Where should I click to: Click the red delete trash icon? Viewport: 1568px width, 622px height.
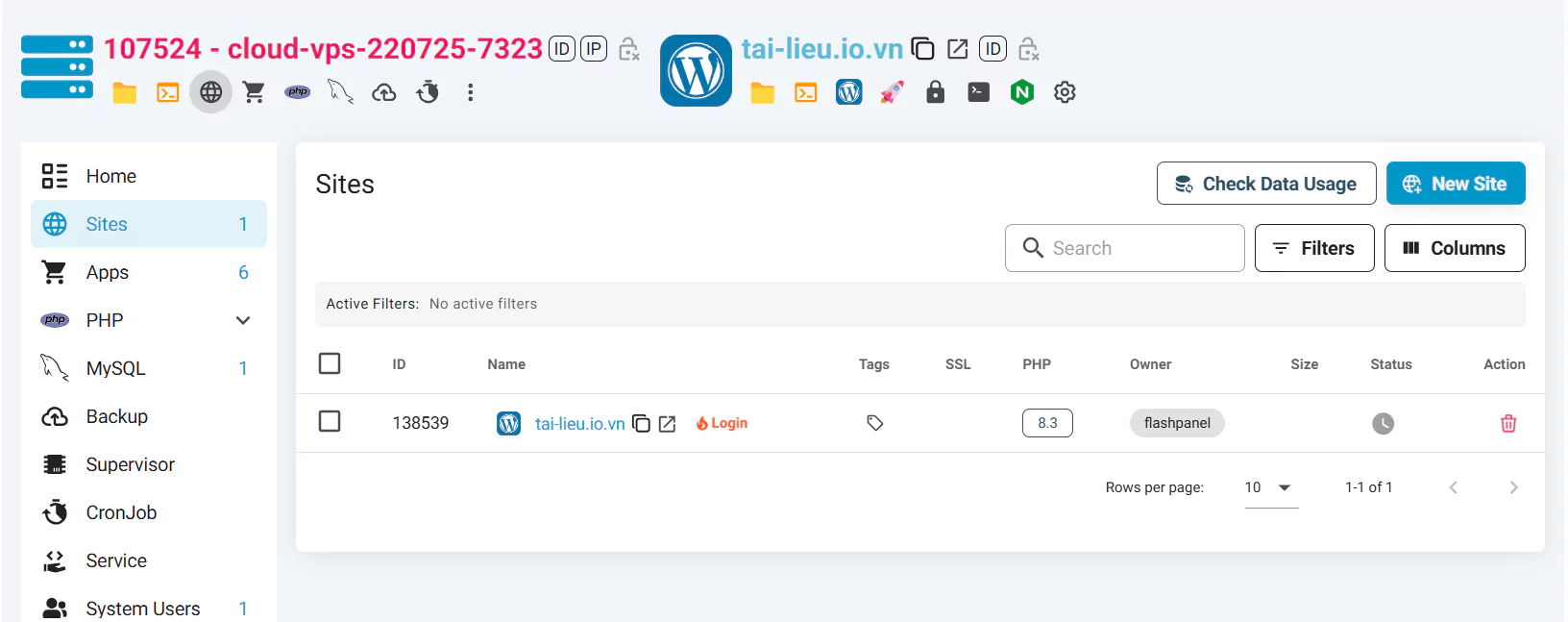(1507, 423)
